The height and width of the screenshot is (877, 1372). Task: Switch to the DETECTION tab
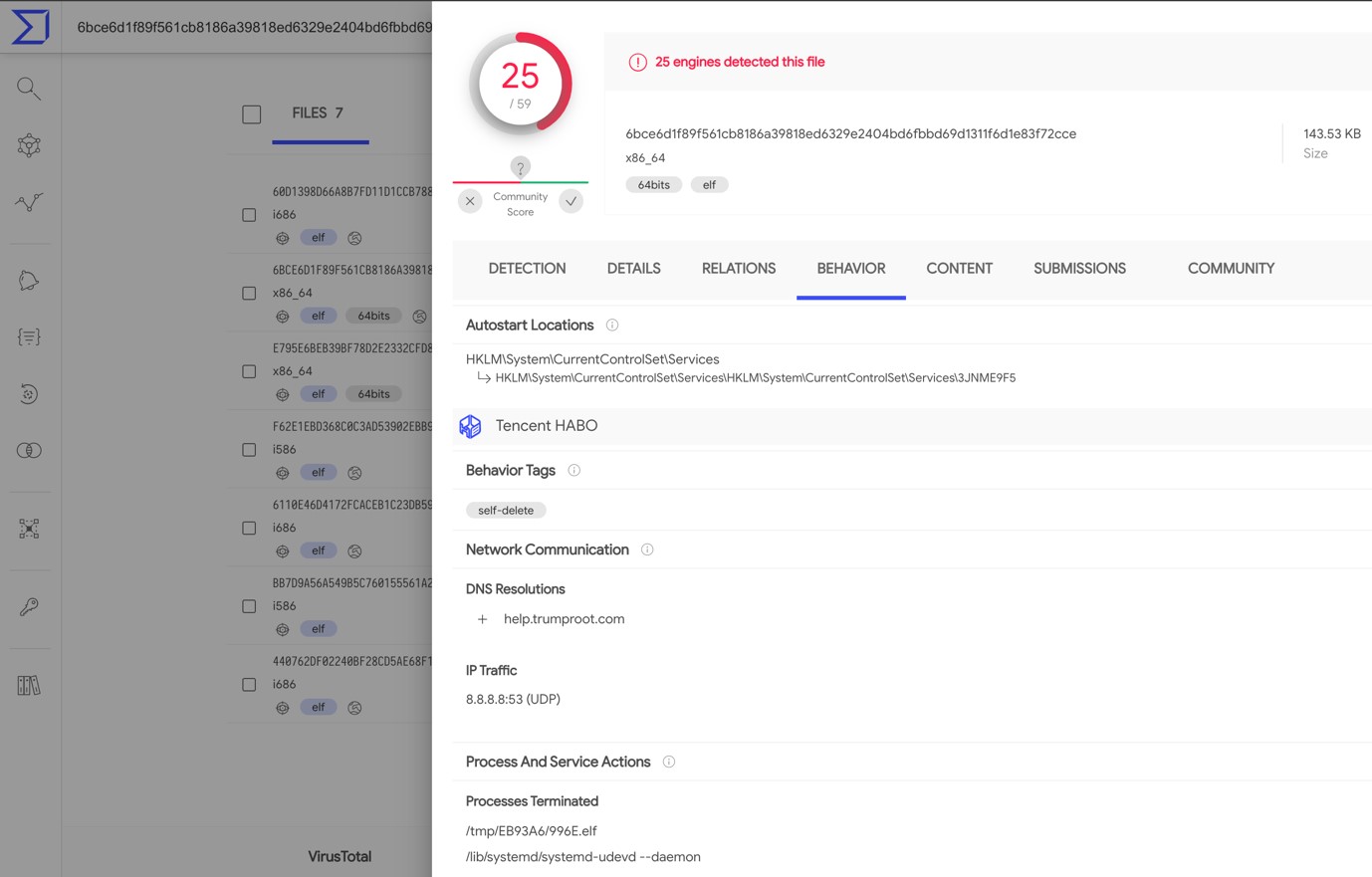click(527, 269)
